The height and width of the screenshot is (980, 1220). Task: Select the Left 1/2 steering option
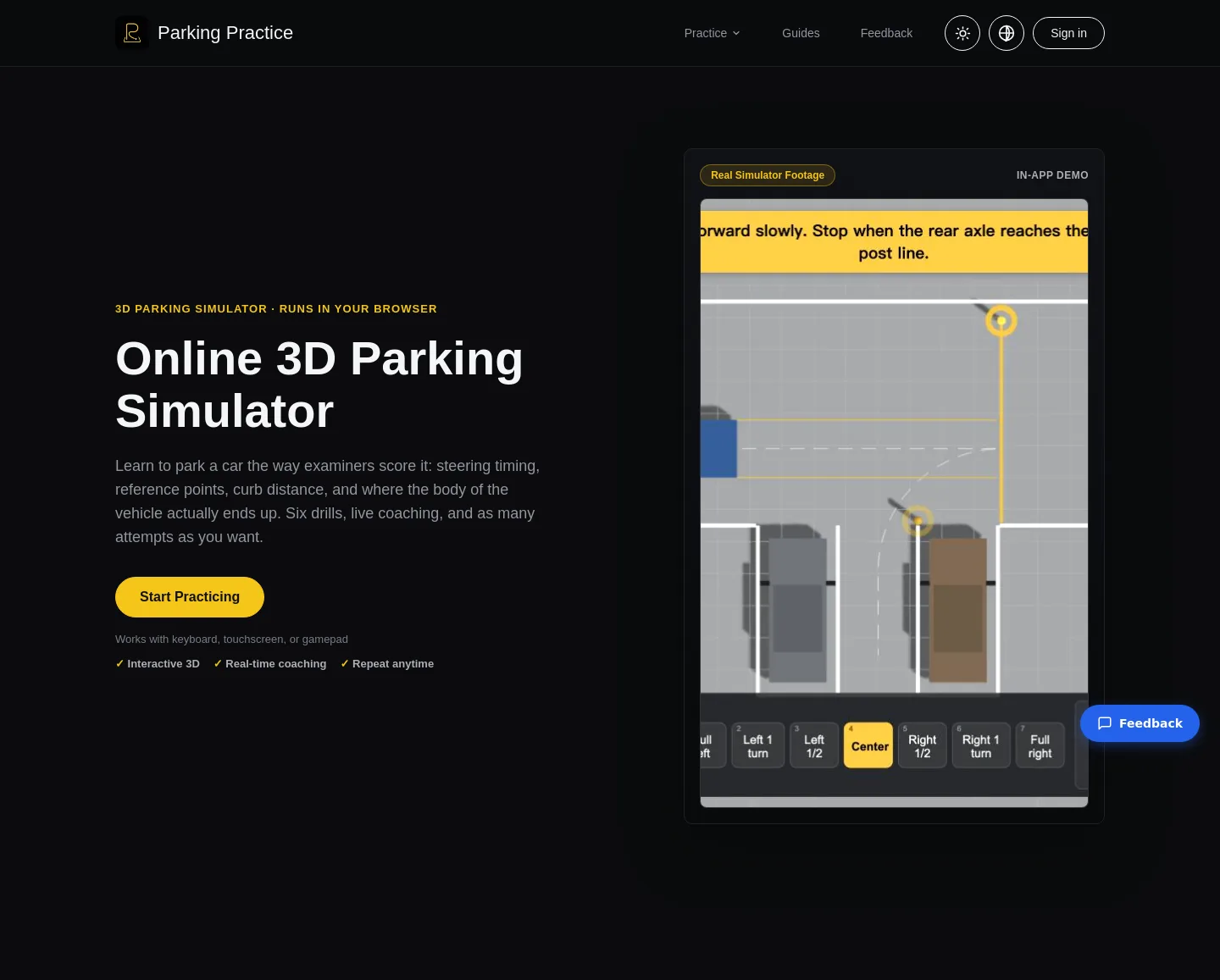click(814, 745)
